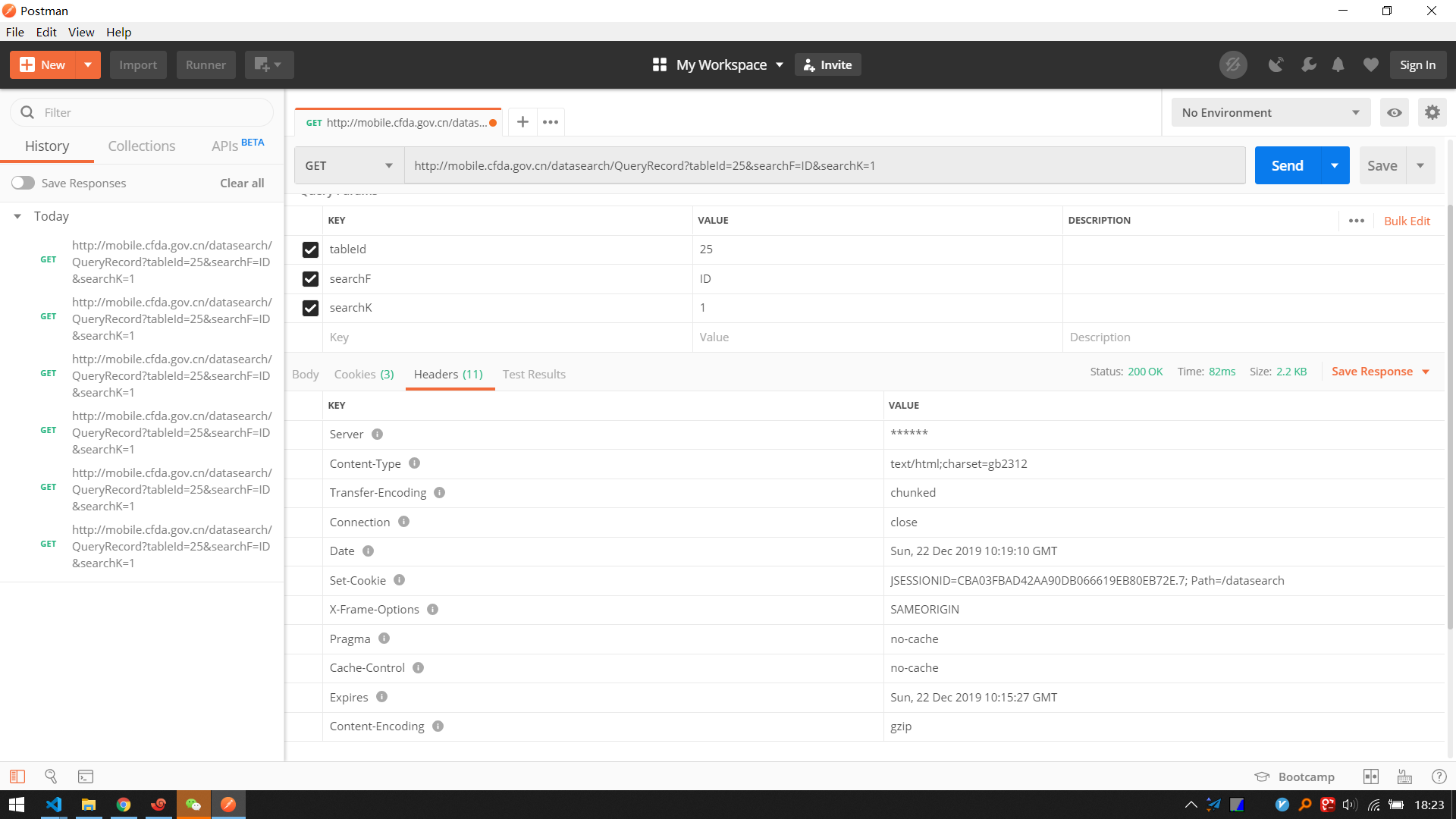Open Chrome from taskbar
The image size is (1456, 819).
coord(124,805)
